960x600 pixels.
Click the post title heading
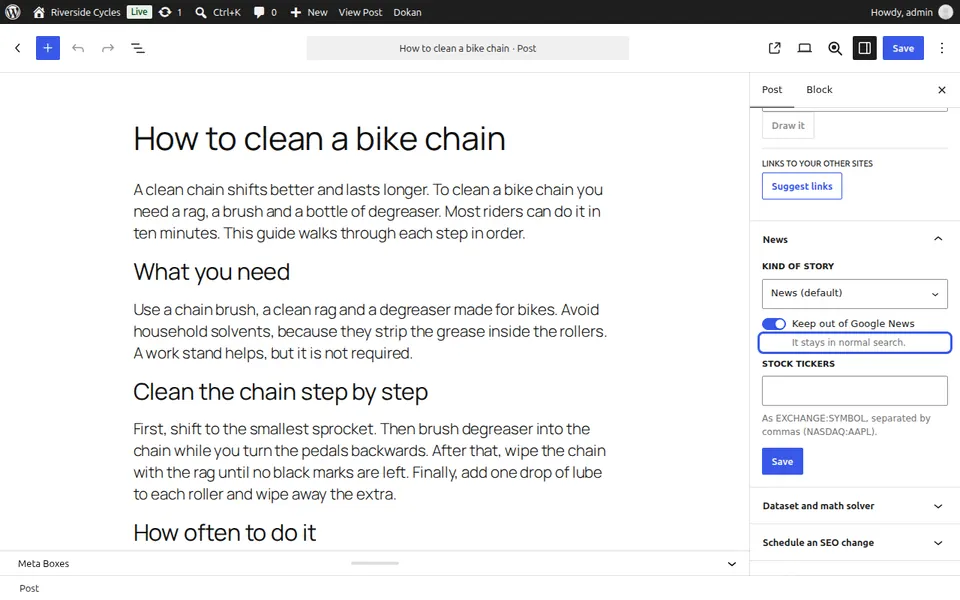tap(319, 139)
